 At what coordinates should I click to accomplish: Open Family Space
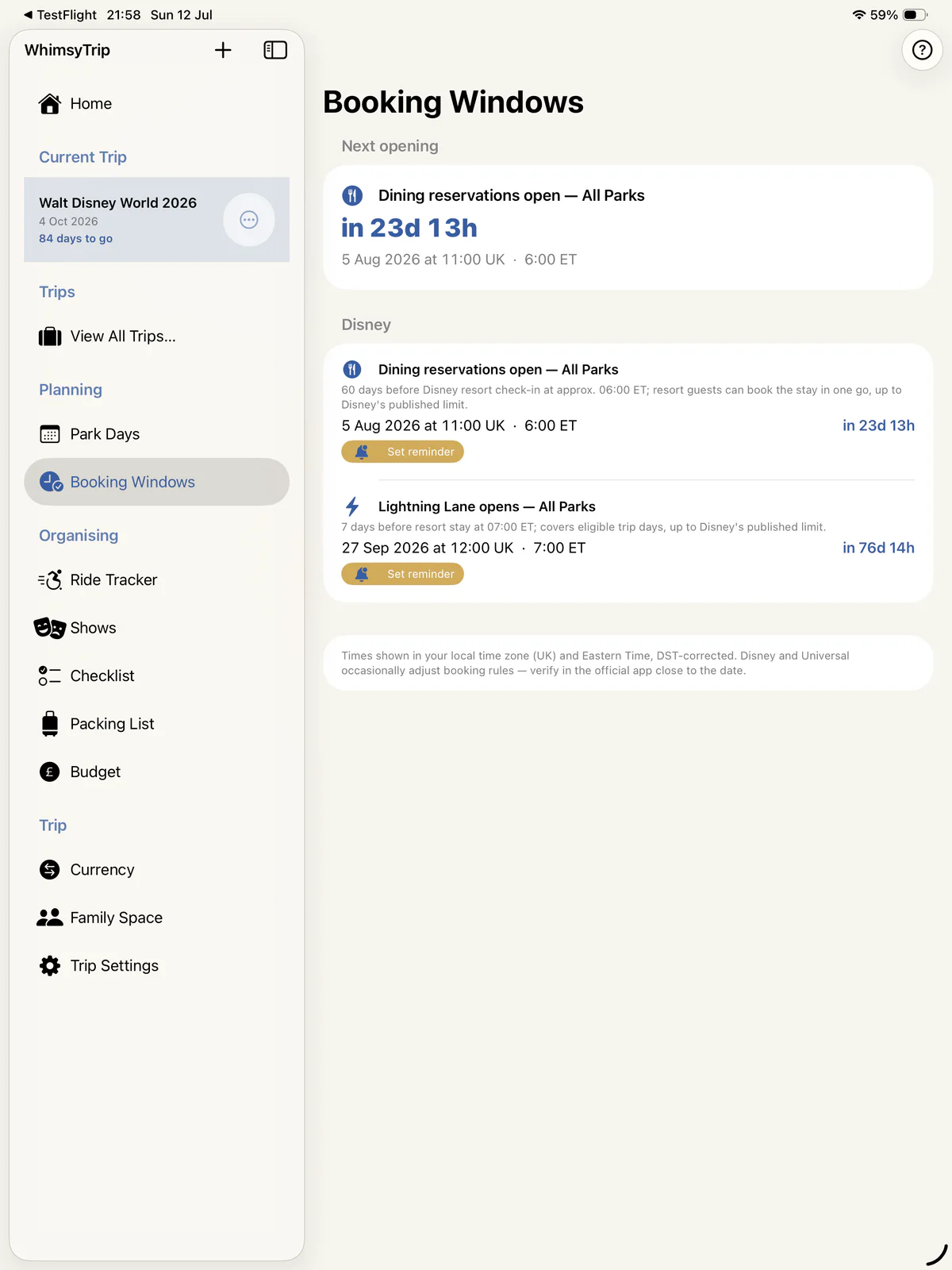tap(157, 918)
